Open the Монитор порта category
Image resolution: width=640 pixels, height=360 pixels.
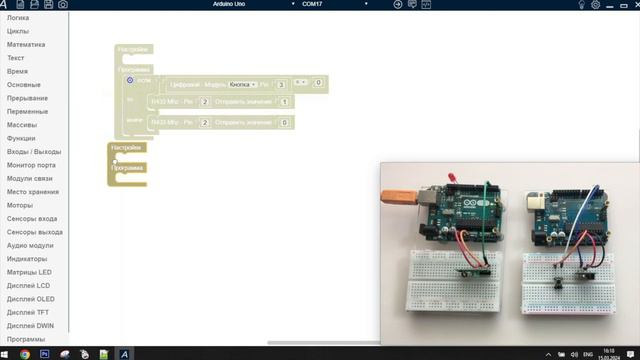(31, 165)
